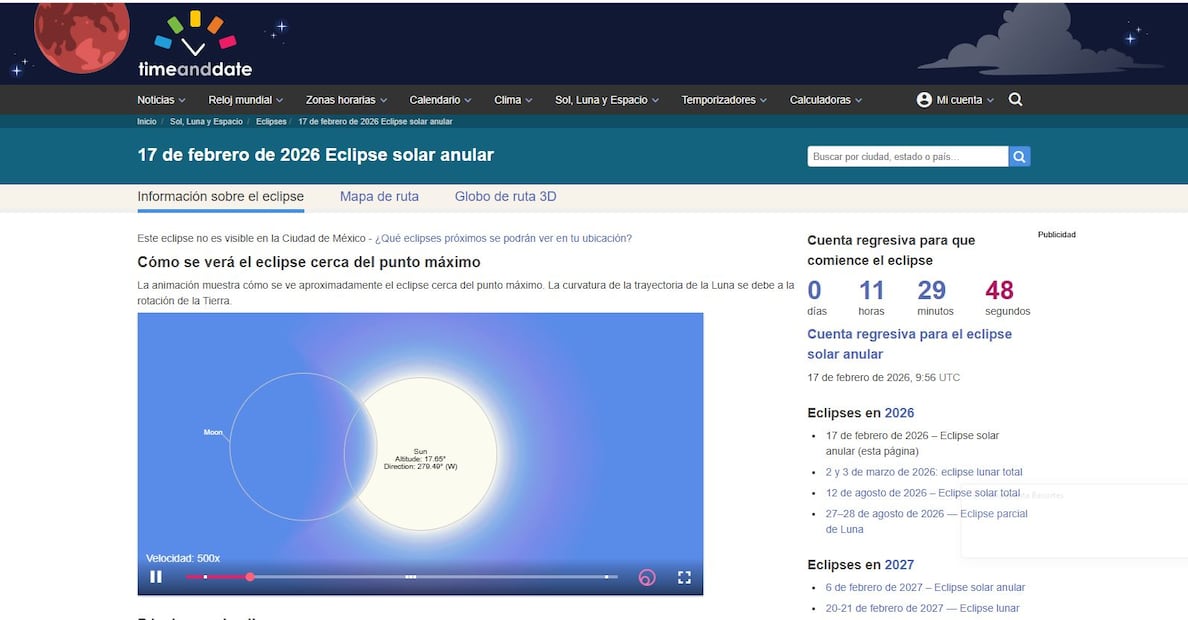
Task: Open the Cuenta regresiva para el eclipse link
Action: point(909,343)
